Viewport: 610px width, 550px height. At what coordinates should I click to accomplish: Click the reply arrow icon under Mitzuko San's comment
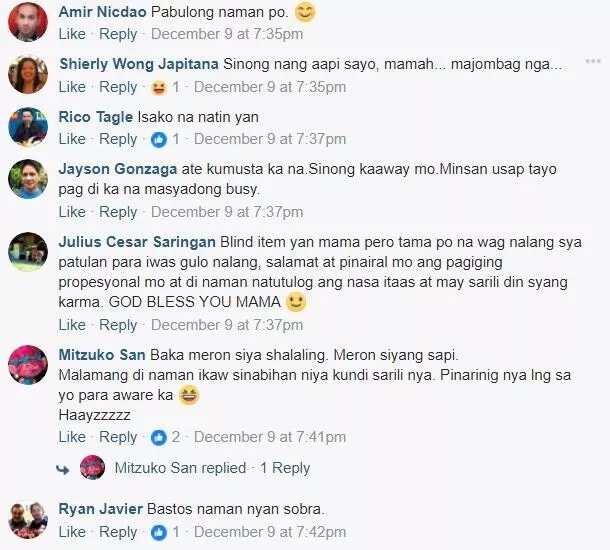[63, 469]
